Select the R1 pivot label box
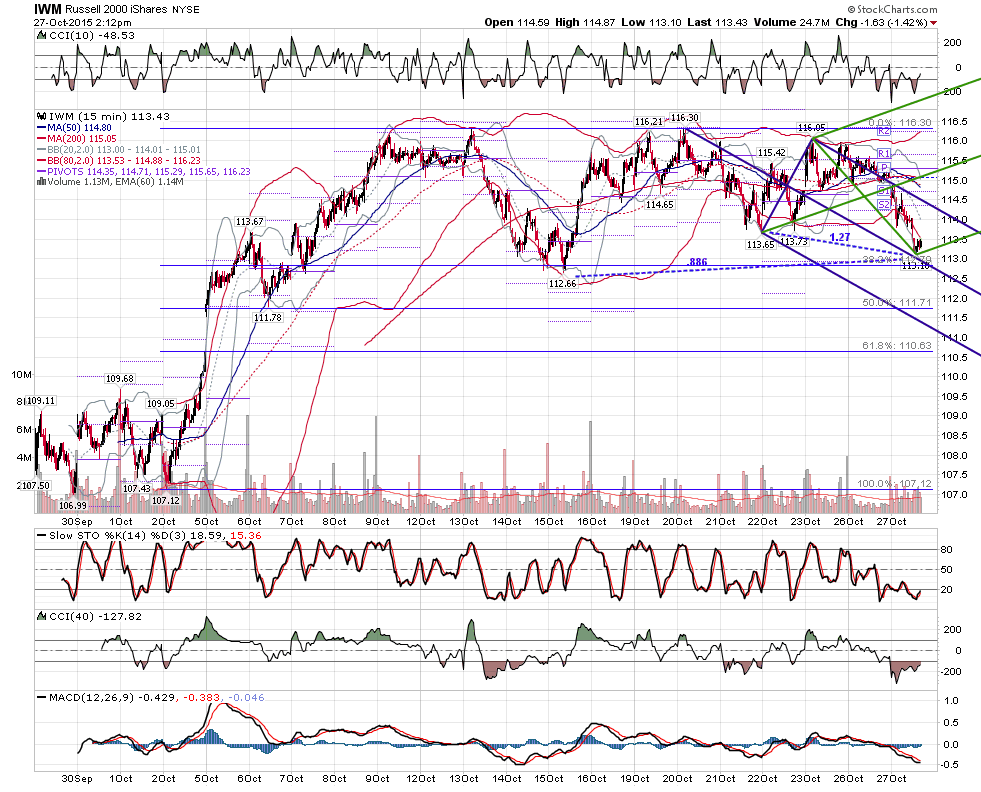 click(883, 153)
